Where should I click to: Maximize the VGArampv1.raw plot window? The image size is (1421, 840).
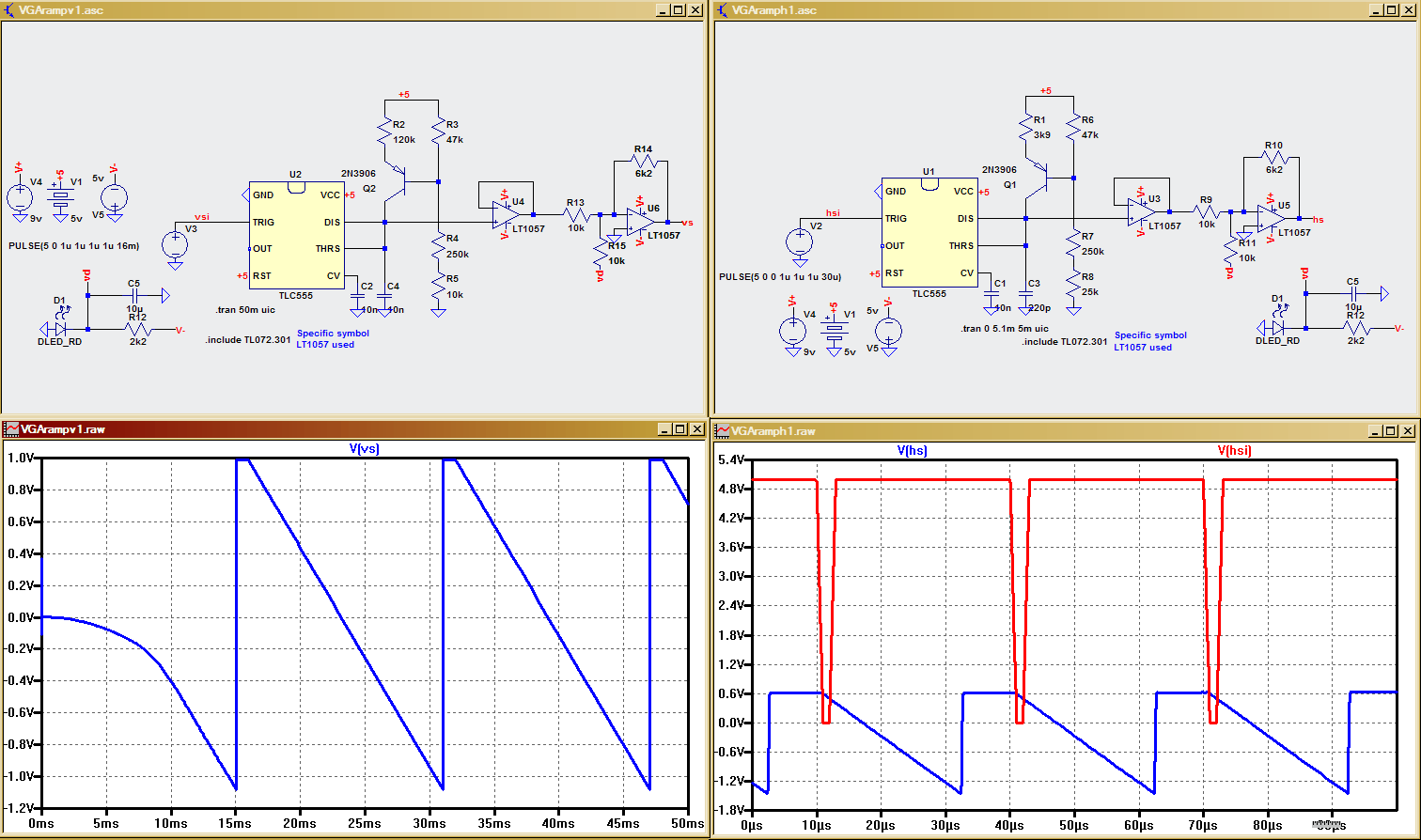point(679,429)
